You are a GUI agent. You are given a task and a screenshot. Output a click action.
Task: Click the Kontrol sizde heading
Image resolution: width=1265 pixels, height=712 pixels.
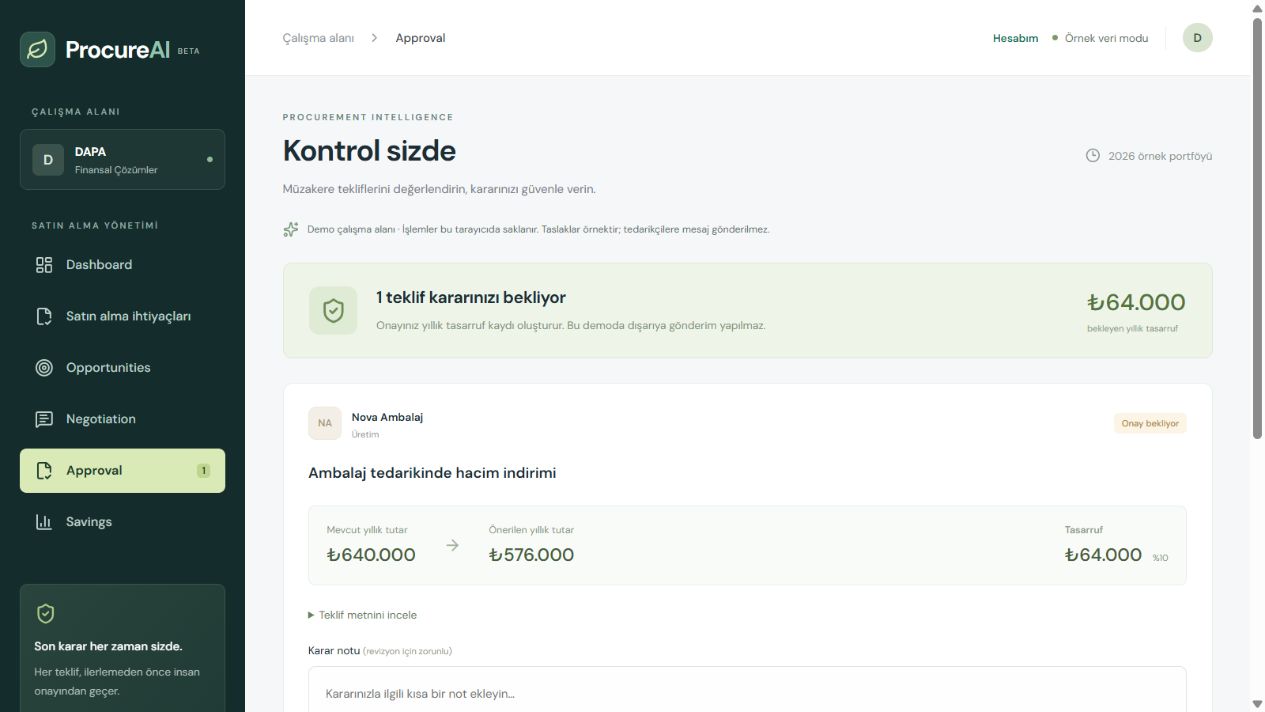(369, 151)
